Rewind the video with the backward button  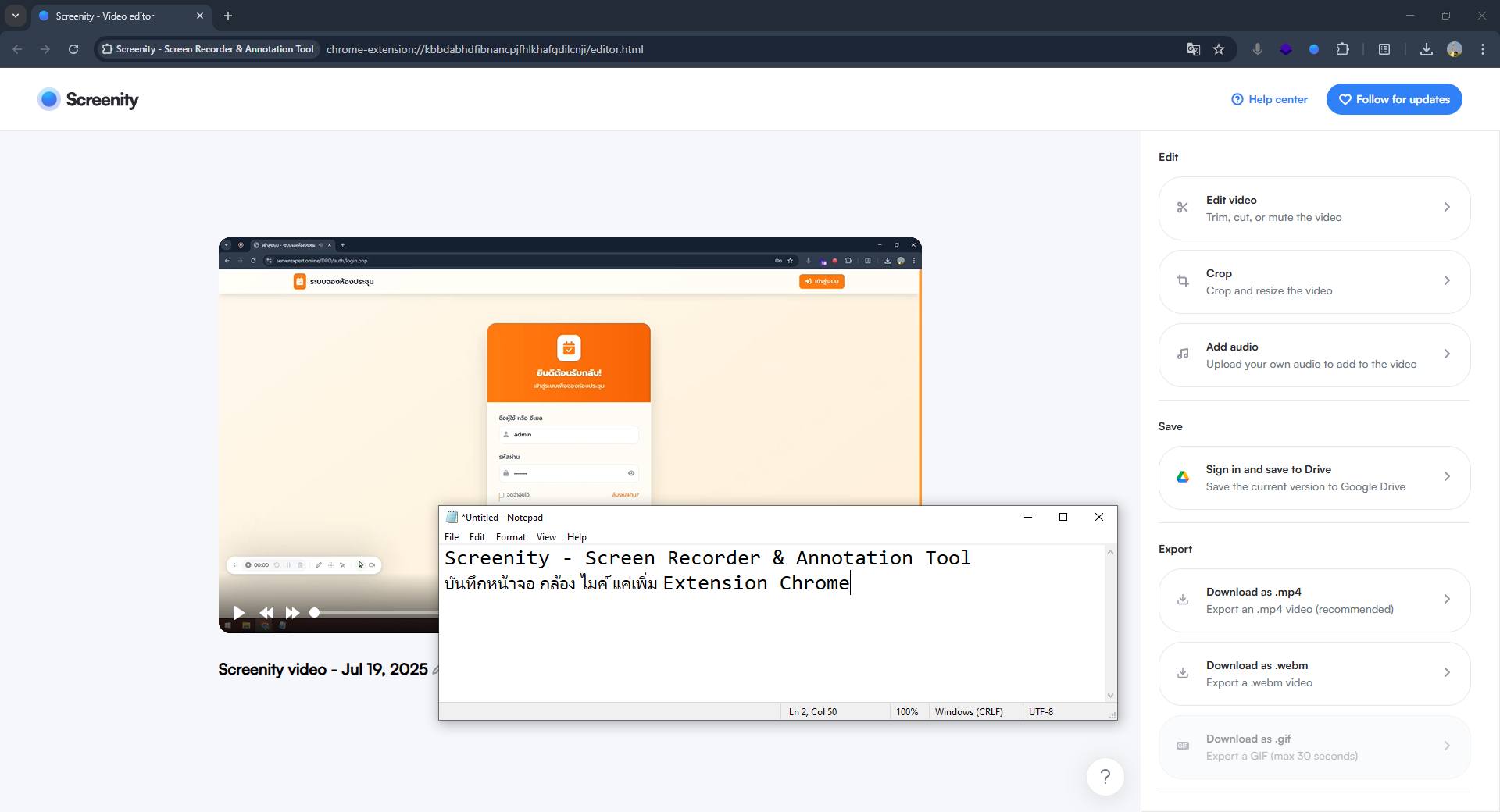click(x=266, y=613)
